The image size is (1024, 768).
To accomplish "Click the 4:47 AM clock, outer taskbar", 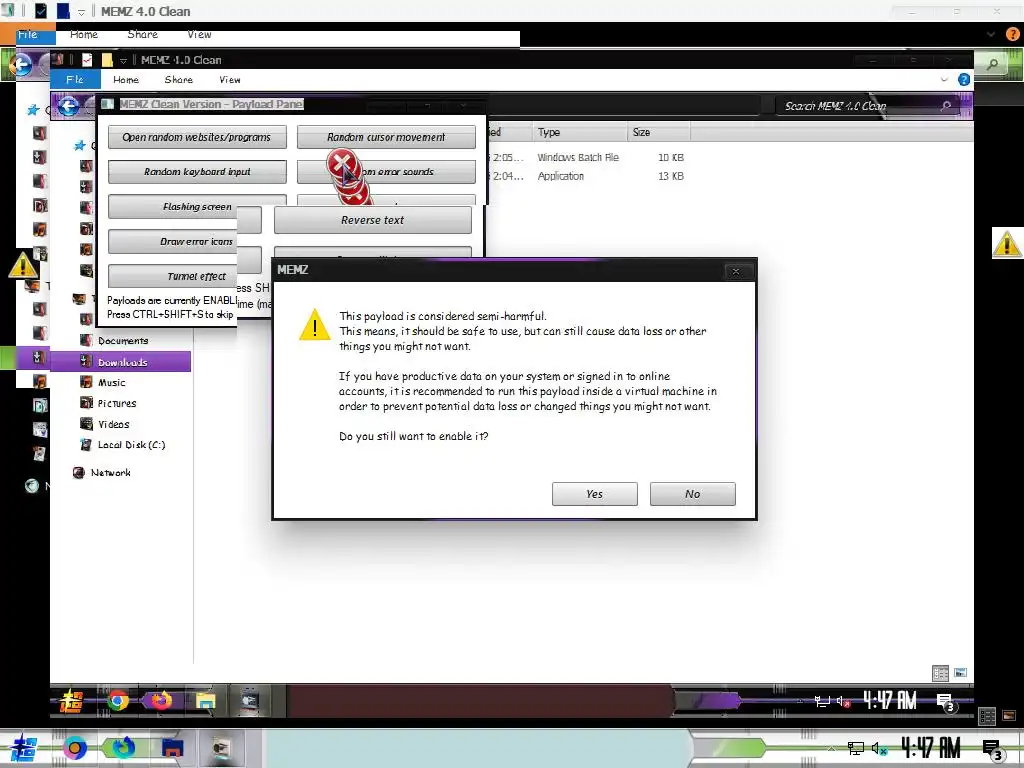I will (x=931, y=748).
